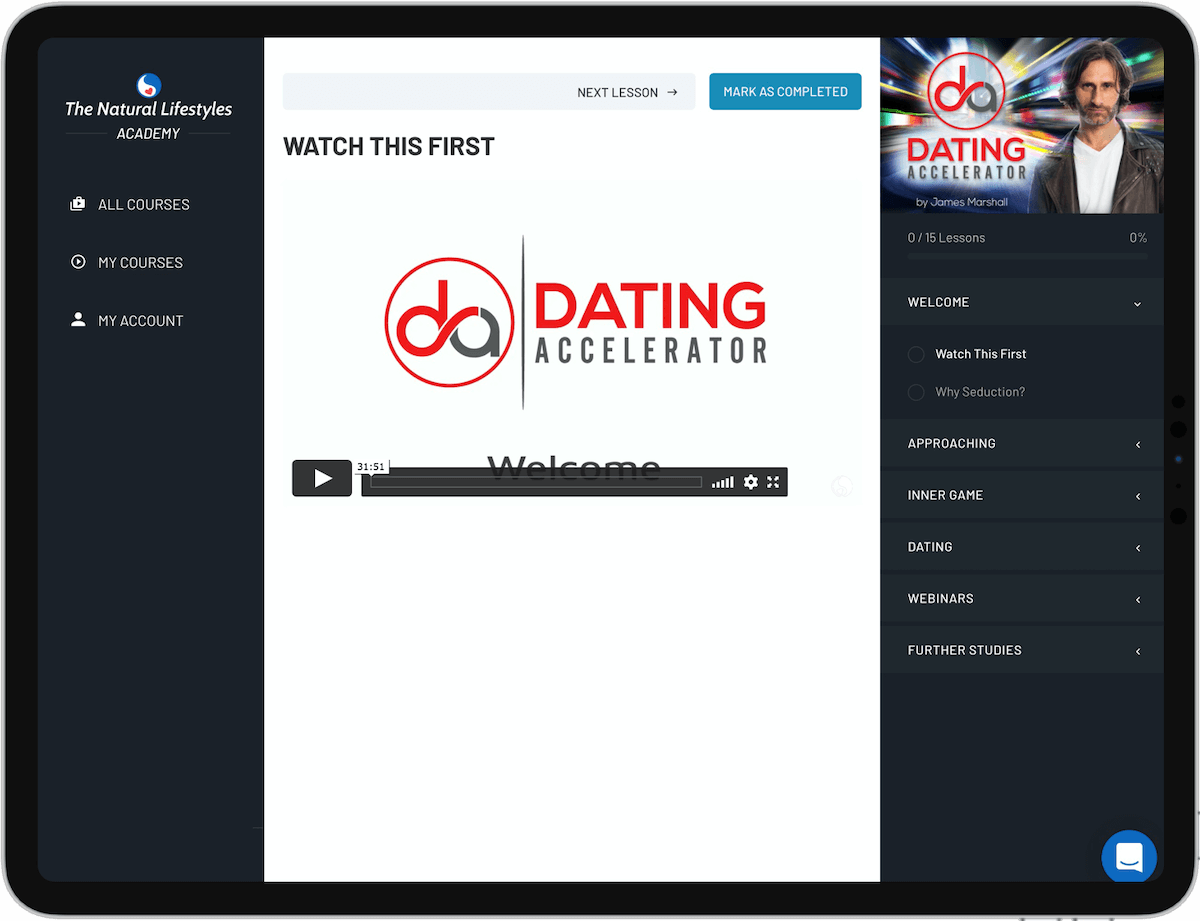Viewport: 1200px width, 921px height.
Task: Mark Watch This First lesson circle
Action: coord(916,354)
